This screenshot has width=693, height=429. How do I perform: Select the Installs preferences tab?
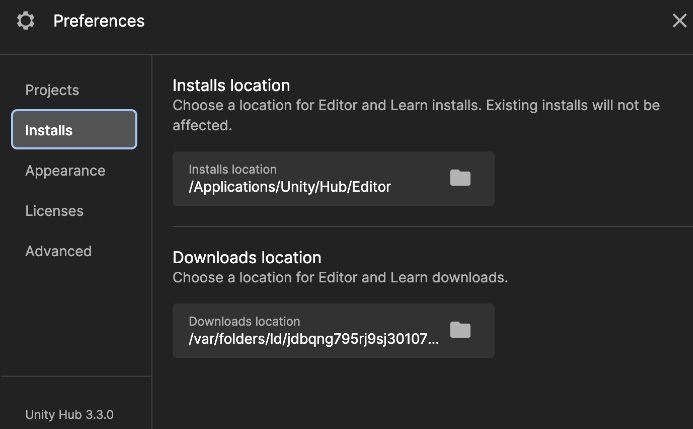tap(74, 129)
